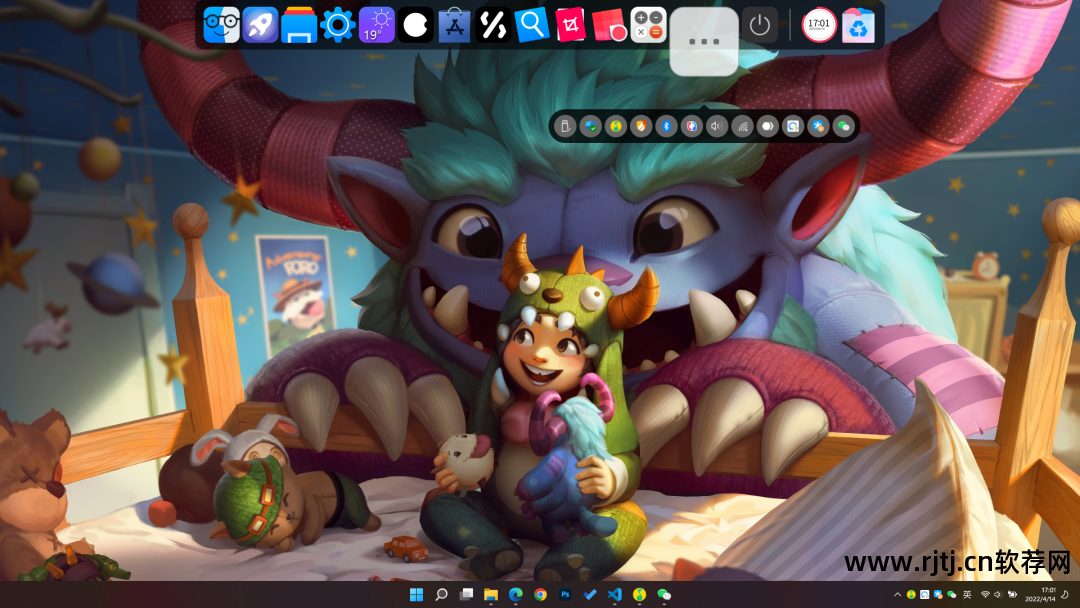Screen dimensions: 1080x608
Task: Toggle the moon focus assist icon on taskbar
Action: [1066, 595]
